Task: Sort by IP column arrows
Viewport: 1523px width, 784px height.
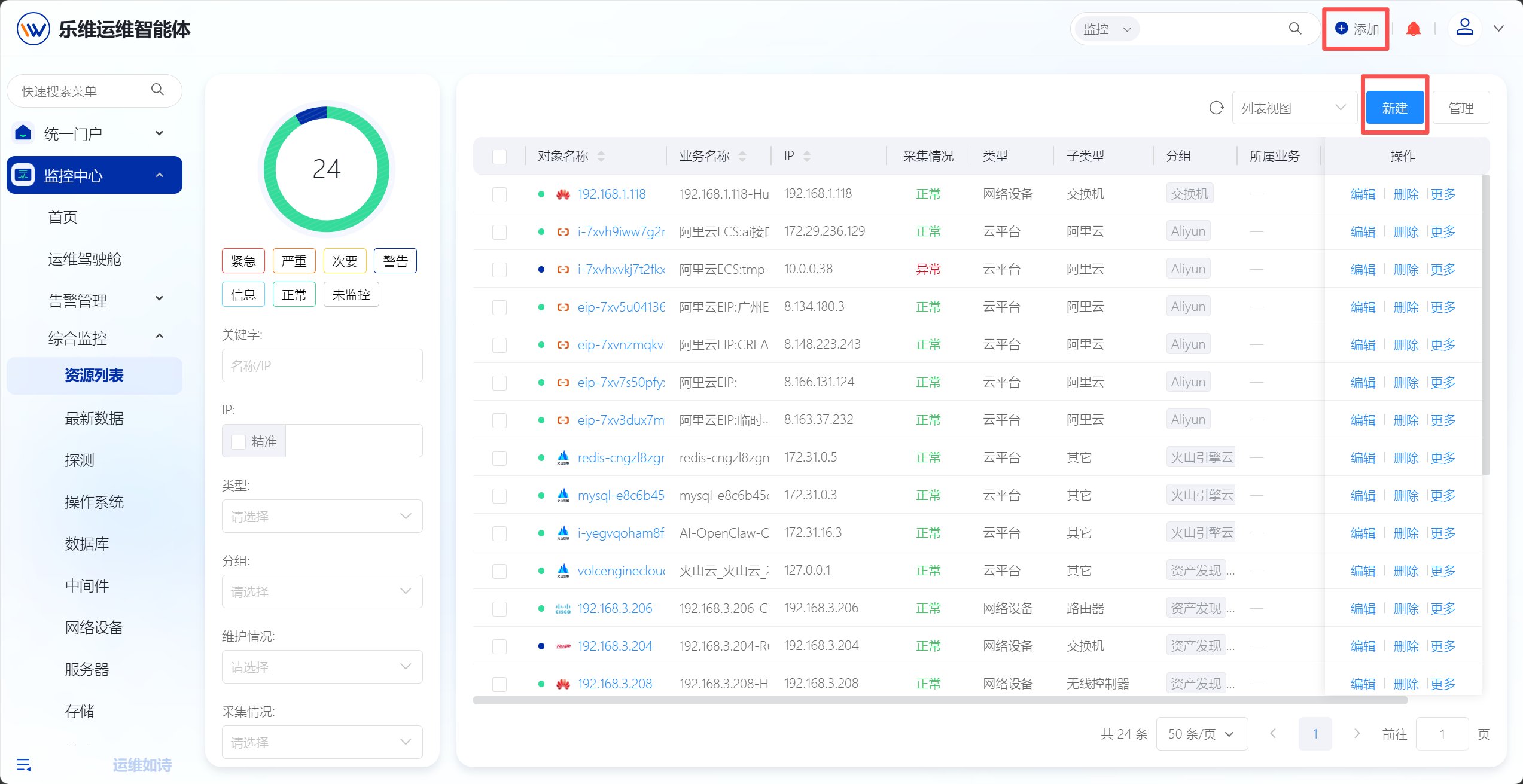Action: (x=807, y=156)
